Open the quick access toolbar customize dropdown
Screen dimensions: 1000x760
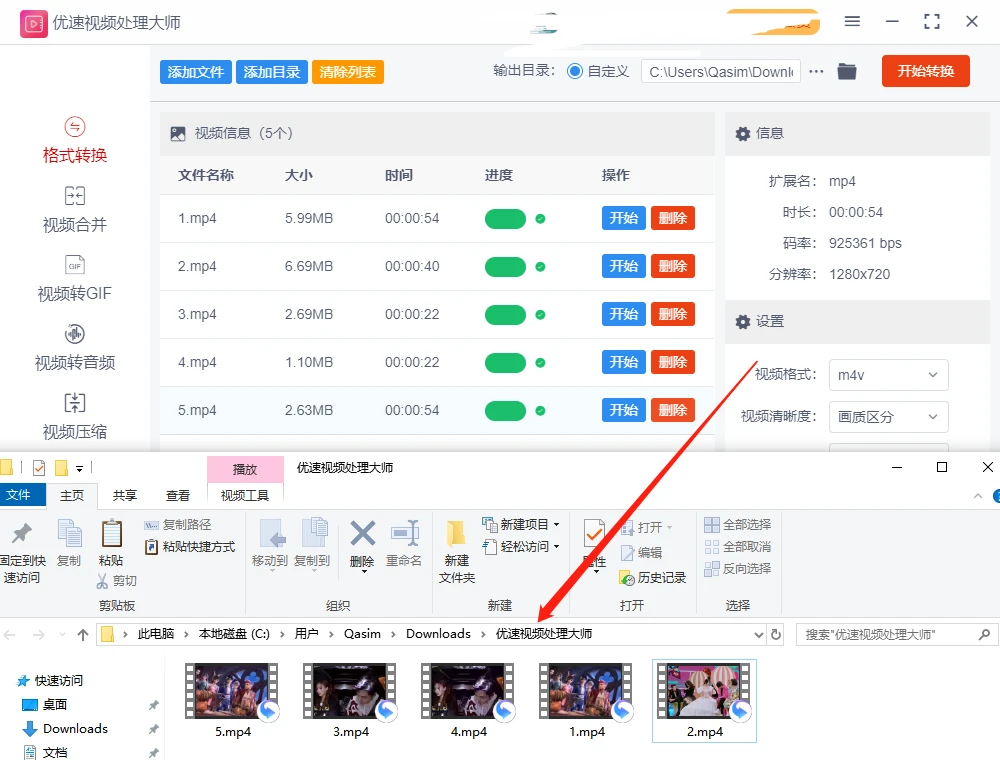tap(79, 469)
